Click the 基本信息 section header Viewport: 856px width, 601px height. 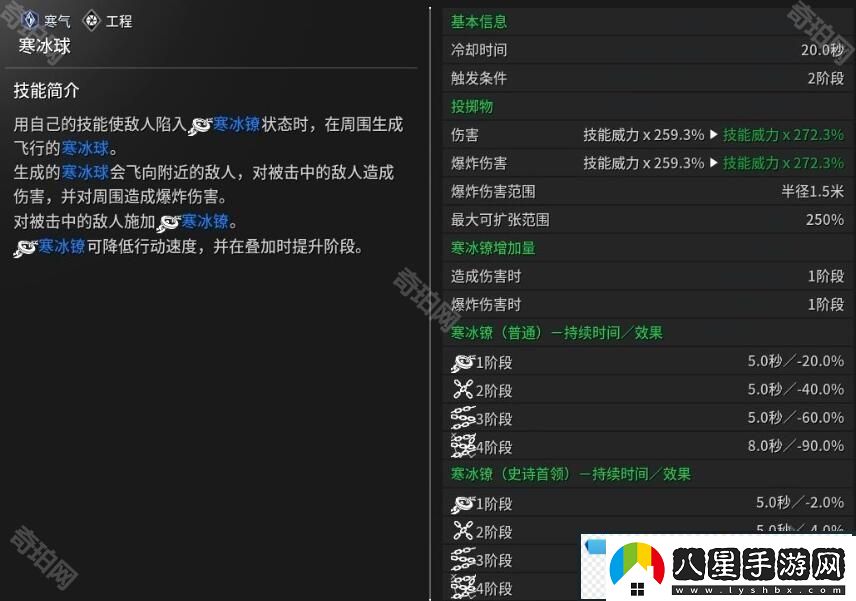(479, 22)
